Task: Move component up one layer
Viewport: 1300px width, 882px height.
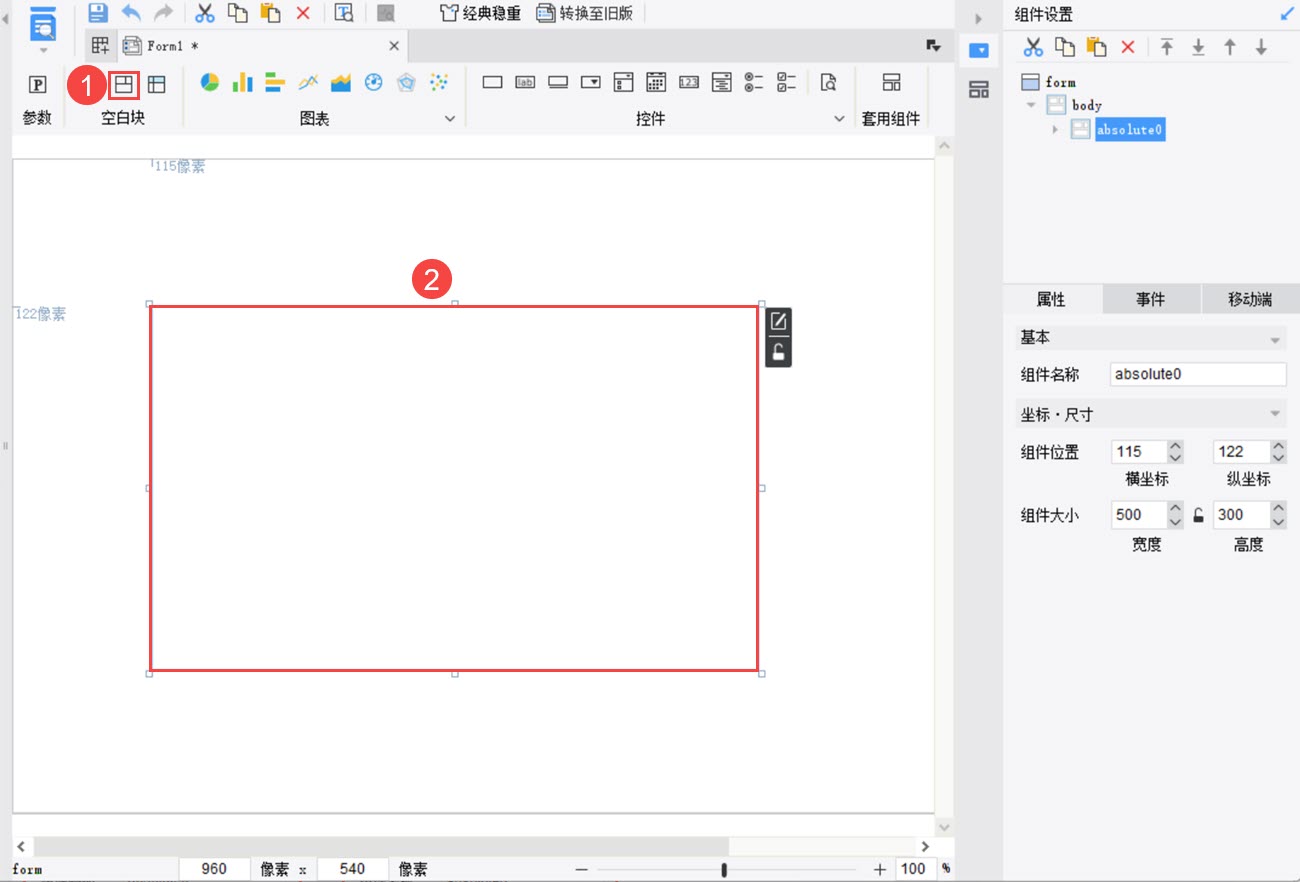Action: 1230,47
